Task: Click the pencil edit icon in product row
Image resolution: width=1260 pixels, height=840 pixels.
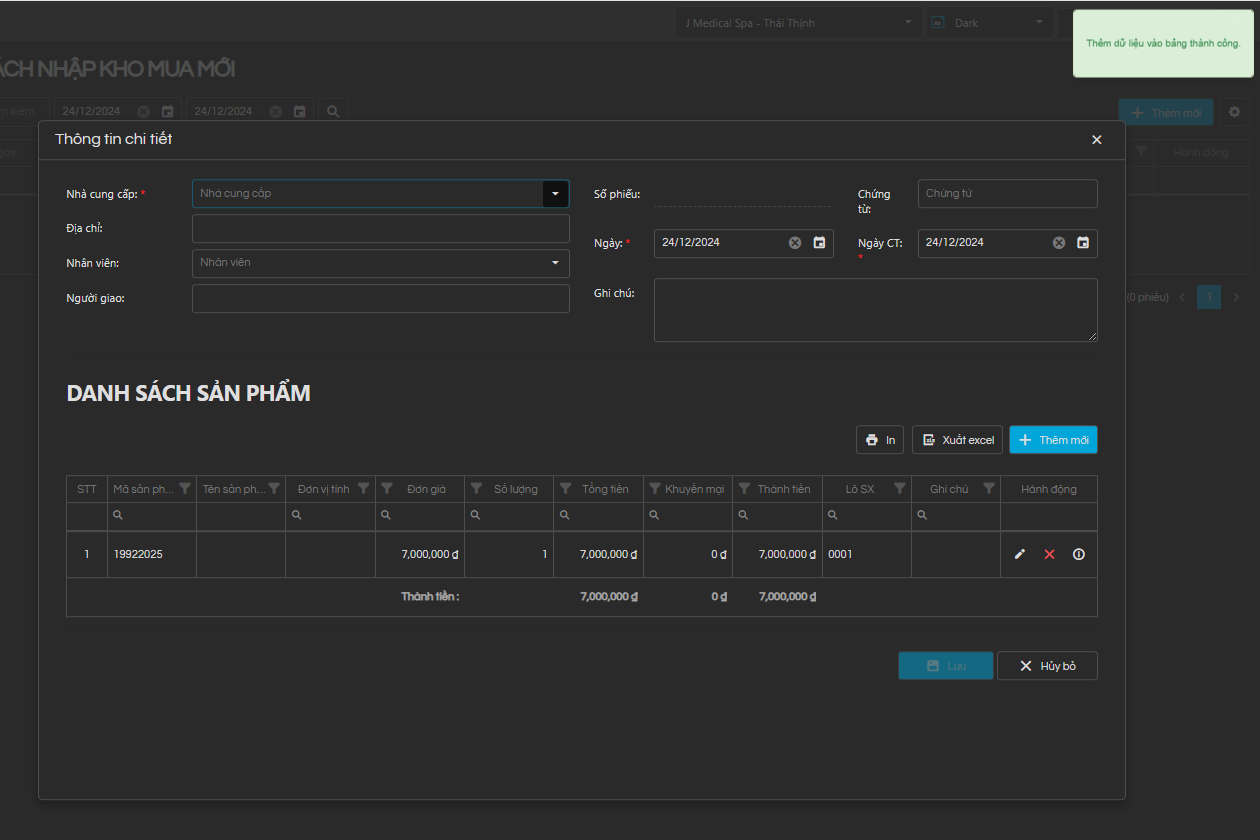Action: (1020, 554)
